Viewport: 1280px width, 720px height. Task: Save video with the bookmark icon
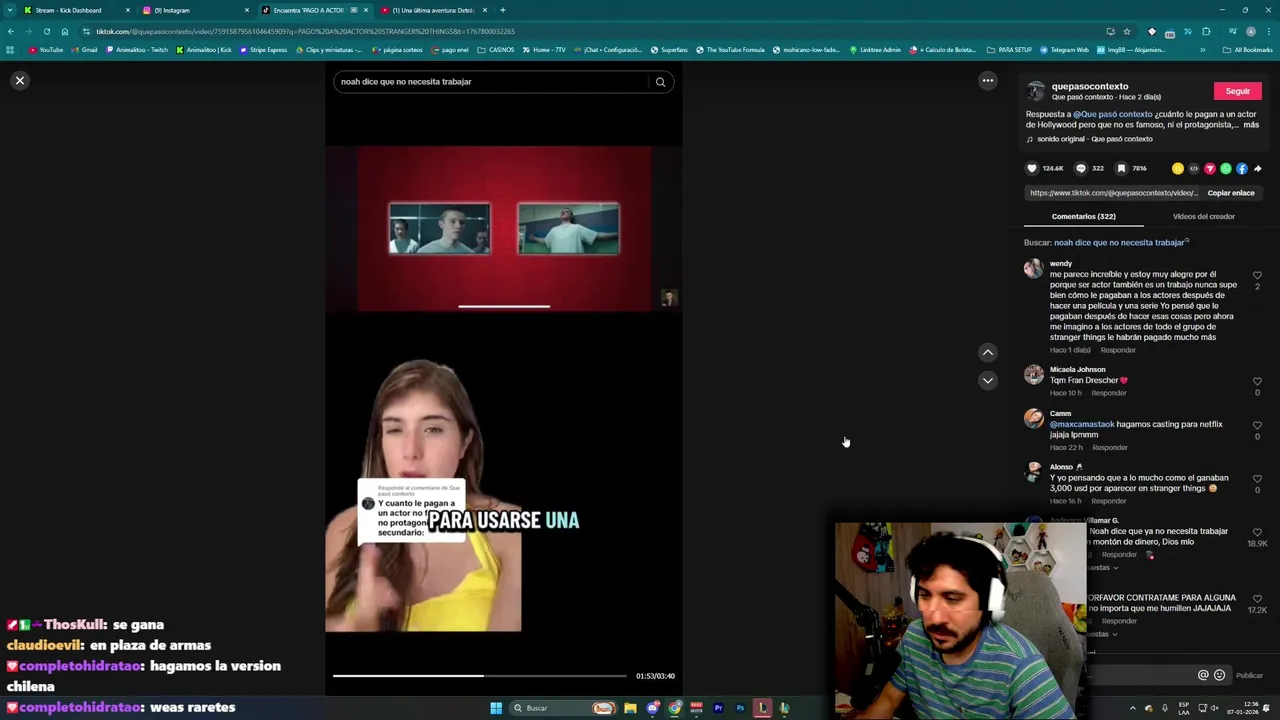[x=1121, y=168]
